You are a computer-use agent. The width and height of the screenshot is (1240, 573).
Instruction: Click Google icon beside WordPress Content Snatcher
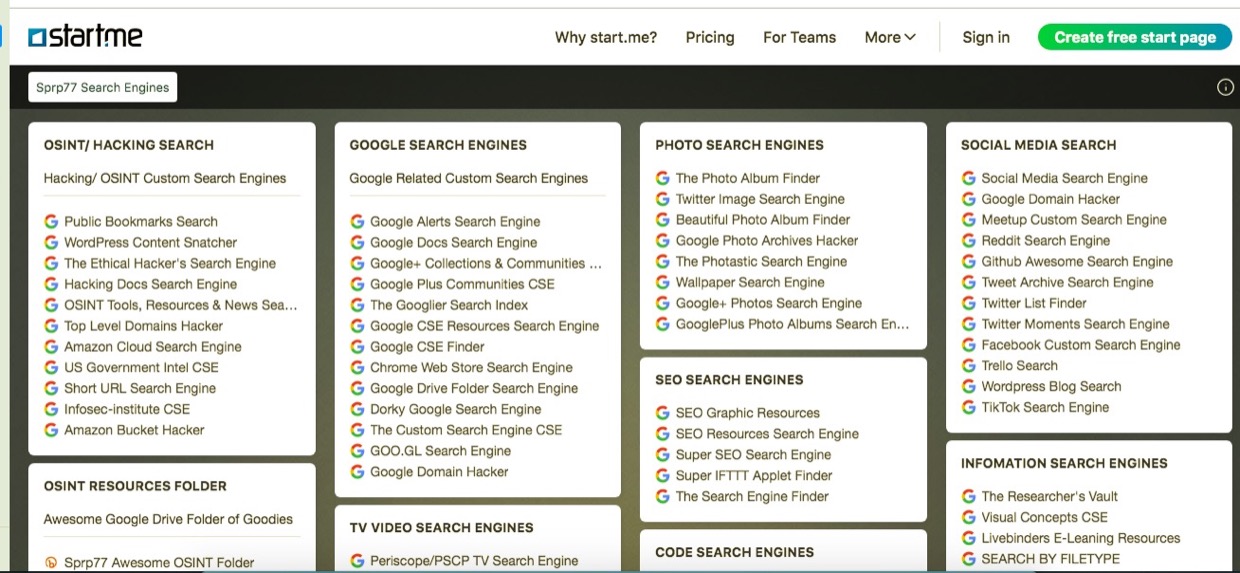51,243
